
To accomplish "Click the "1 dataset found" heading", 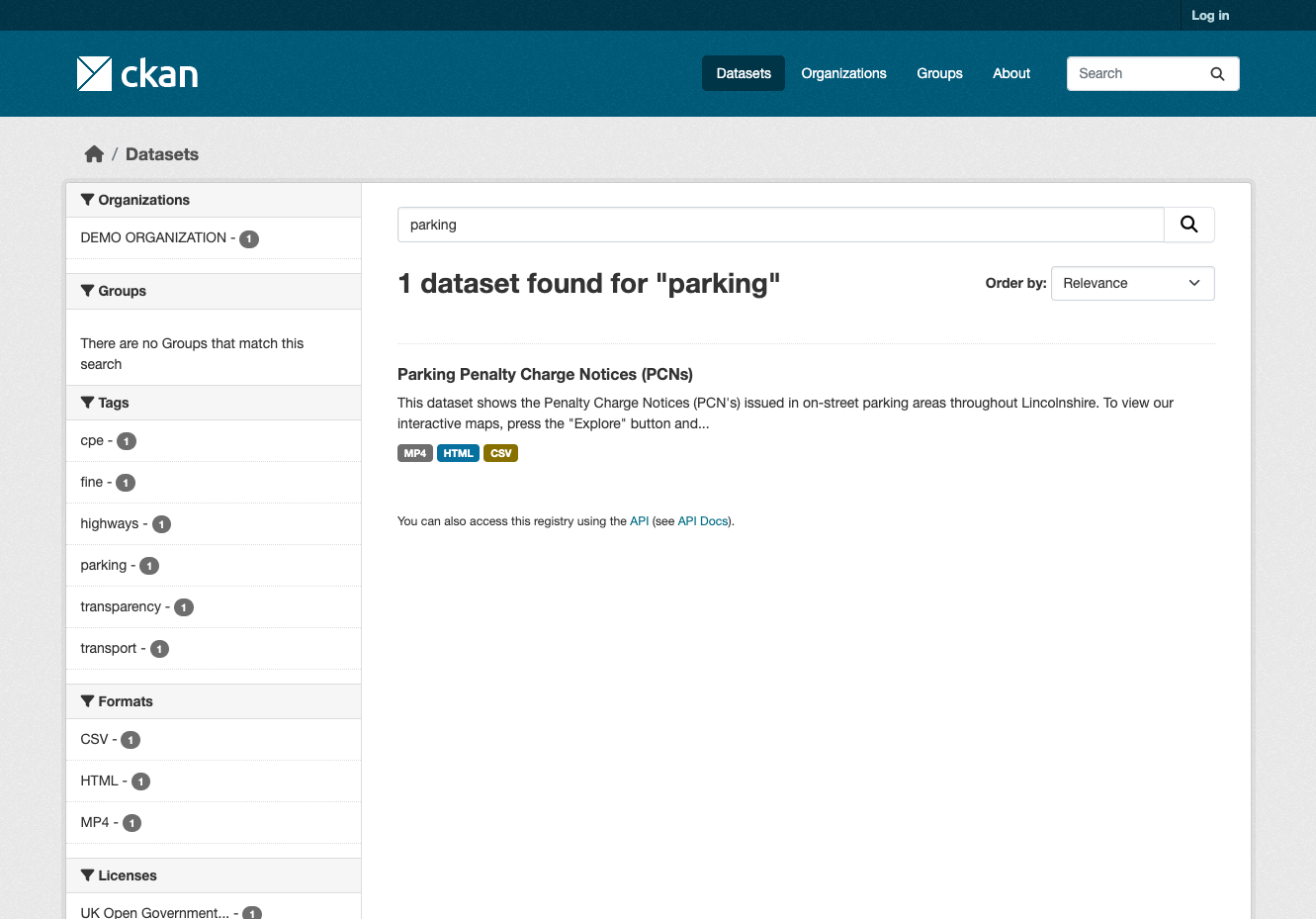I will click(x=588, y=284).
